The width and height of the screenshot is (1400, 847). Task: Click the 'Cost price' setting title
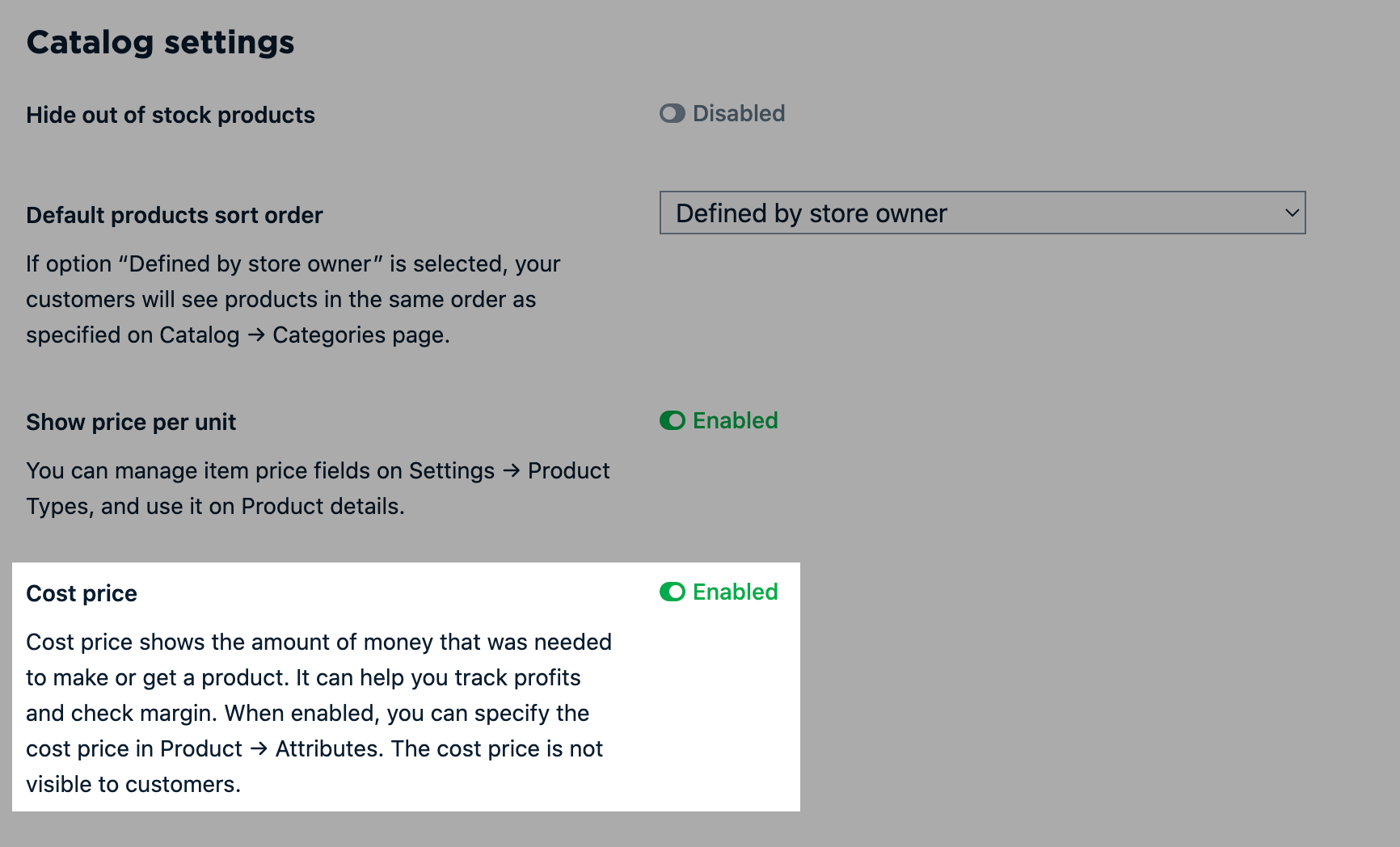click(82, 594)
